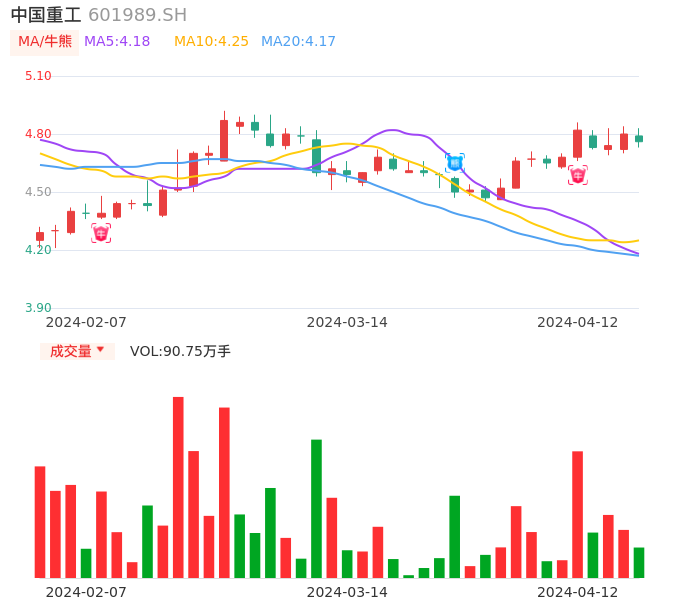The width and height of the screenshot is (686, 606).
Task: Toggle the MA20 moving average line
Action: click(x=298, y=42)
